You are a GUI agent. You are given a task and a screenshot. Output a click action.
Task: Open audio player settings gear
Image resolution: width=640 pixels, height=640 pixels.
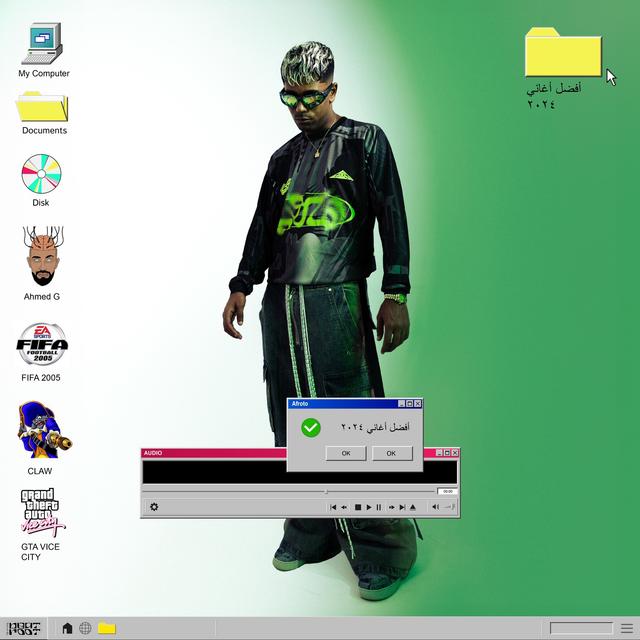coord(154,507)
